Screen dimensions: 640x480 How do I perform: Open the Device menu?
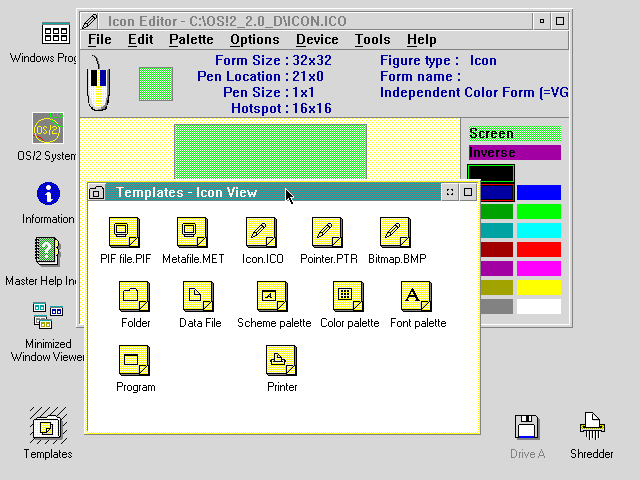pos(317,40)
